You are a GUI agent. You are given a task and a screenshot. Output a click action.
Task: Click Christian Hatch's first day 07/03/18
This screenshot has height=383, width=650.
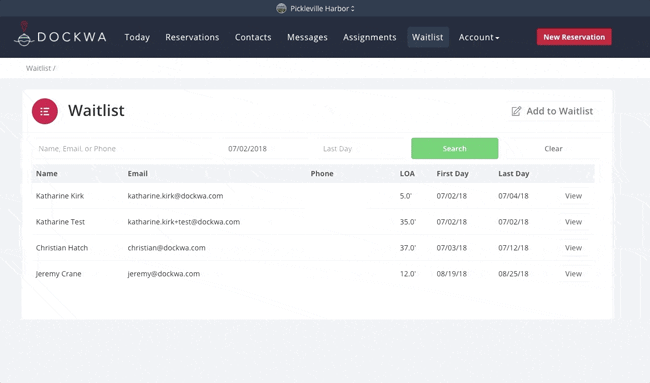[451, 248]
